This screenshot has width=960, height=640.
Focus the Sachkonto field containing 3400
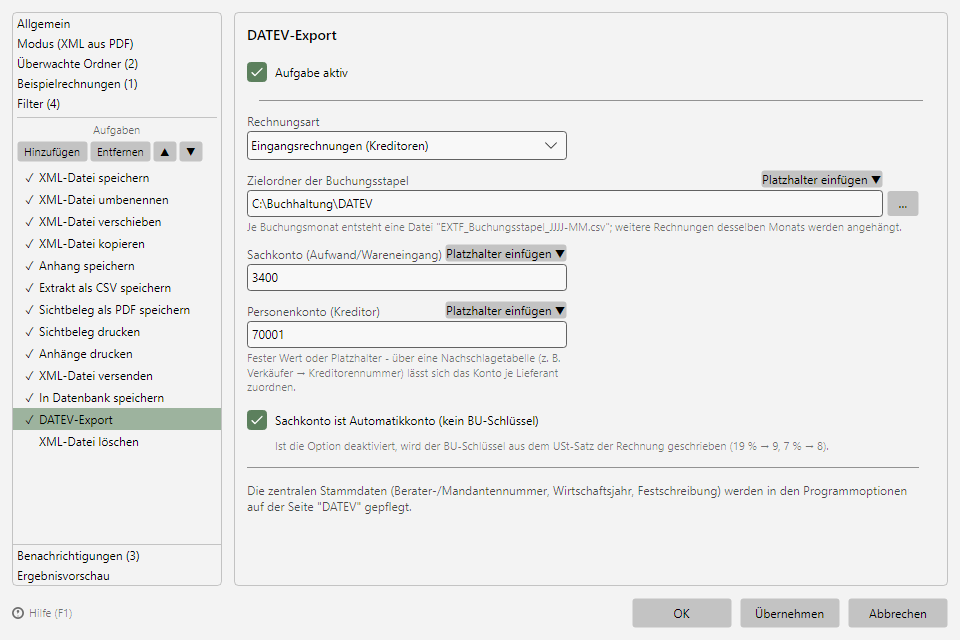point(407,277)
